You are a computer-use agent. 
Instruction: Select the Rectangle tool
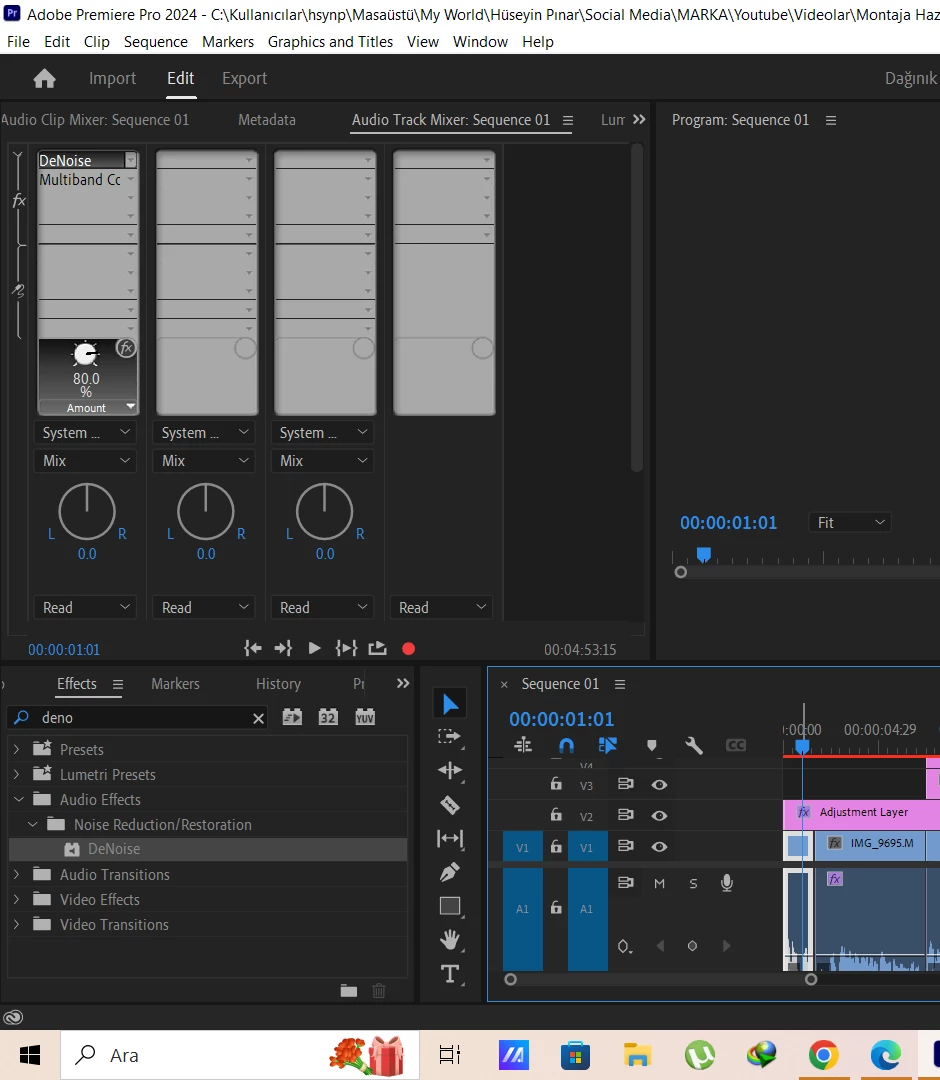tap(450, 906)
